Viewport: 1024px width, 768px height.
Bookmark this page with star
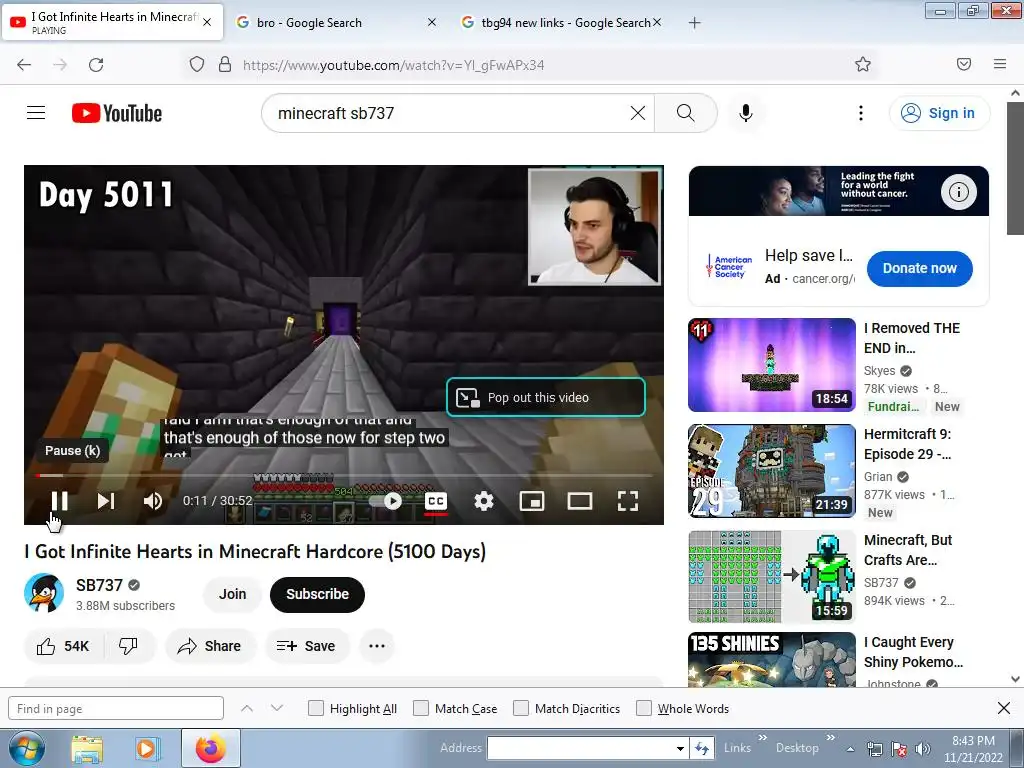[x=863, y=64]
